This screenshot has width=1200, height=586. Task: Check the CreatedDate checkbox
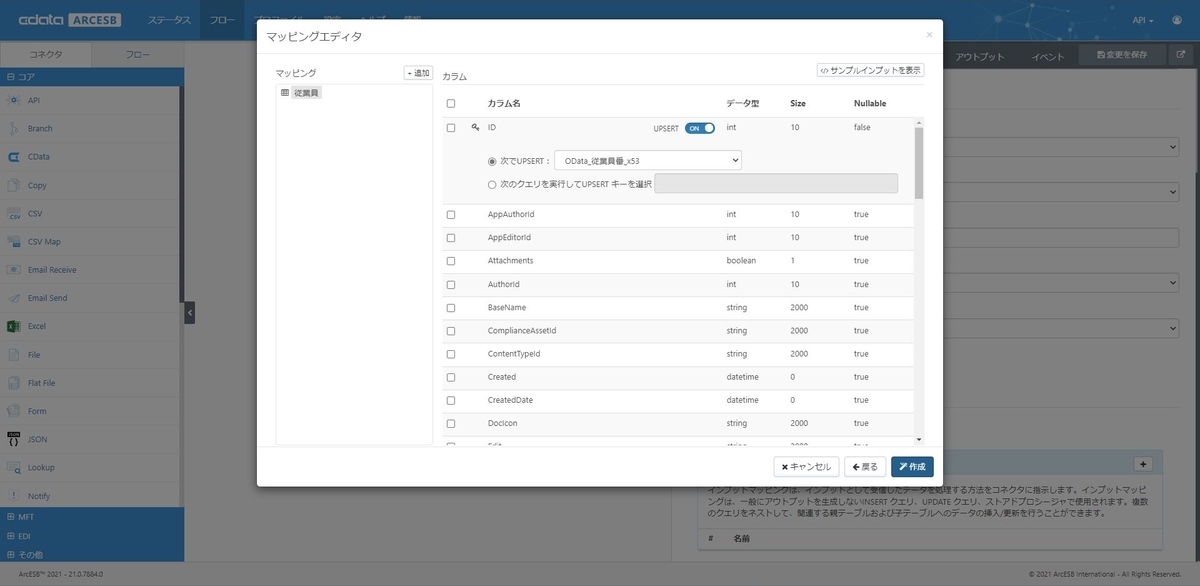coord(451,401)
